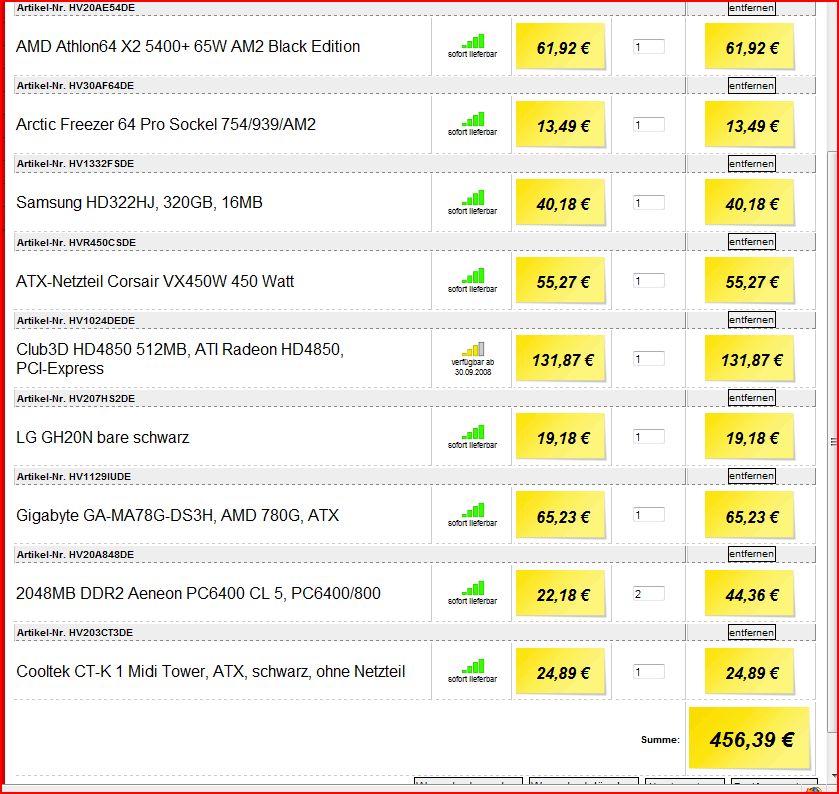
Task: Click yellow availability icon for Club3D HD4850
Action: (x=473, y=349)
